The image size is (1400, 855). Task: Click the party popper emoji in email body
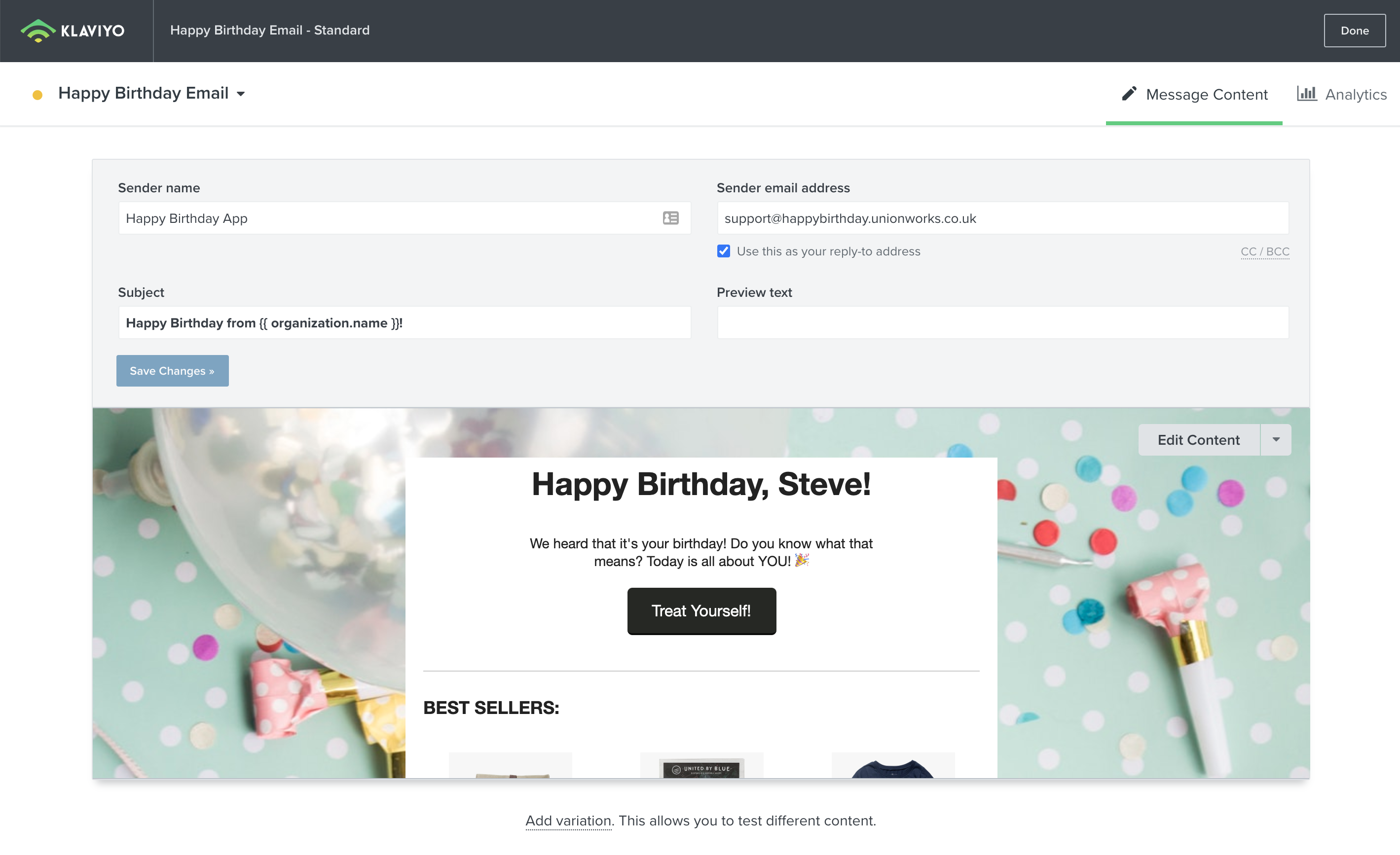(802, 561)
